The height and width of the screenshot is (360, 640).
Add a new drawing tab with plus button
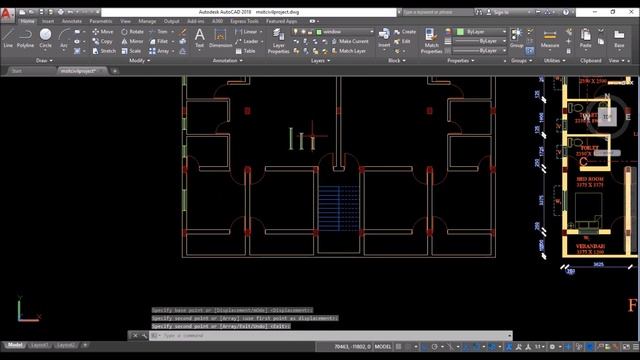(115, 71)
